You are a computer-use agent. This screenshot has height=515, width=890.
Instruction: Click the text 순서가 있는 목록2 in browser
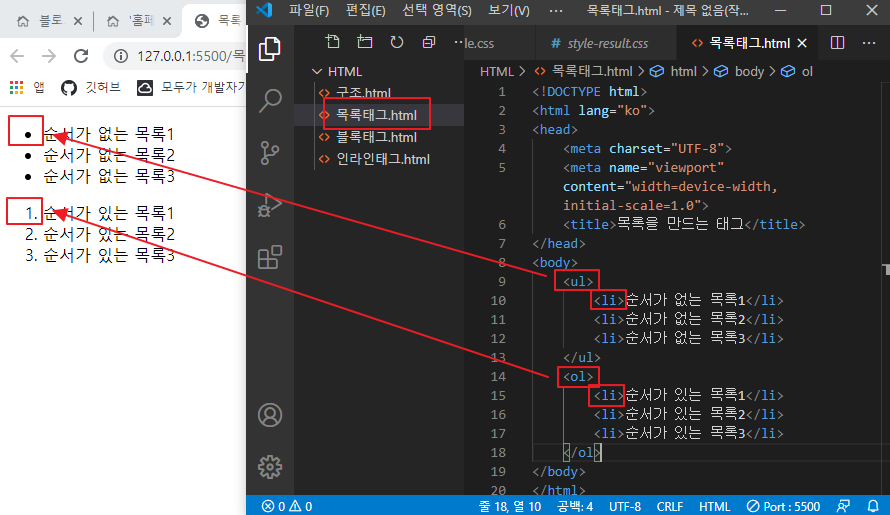(x=109, y=234)
